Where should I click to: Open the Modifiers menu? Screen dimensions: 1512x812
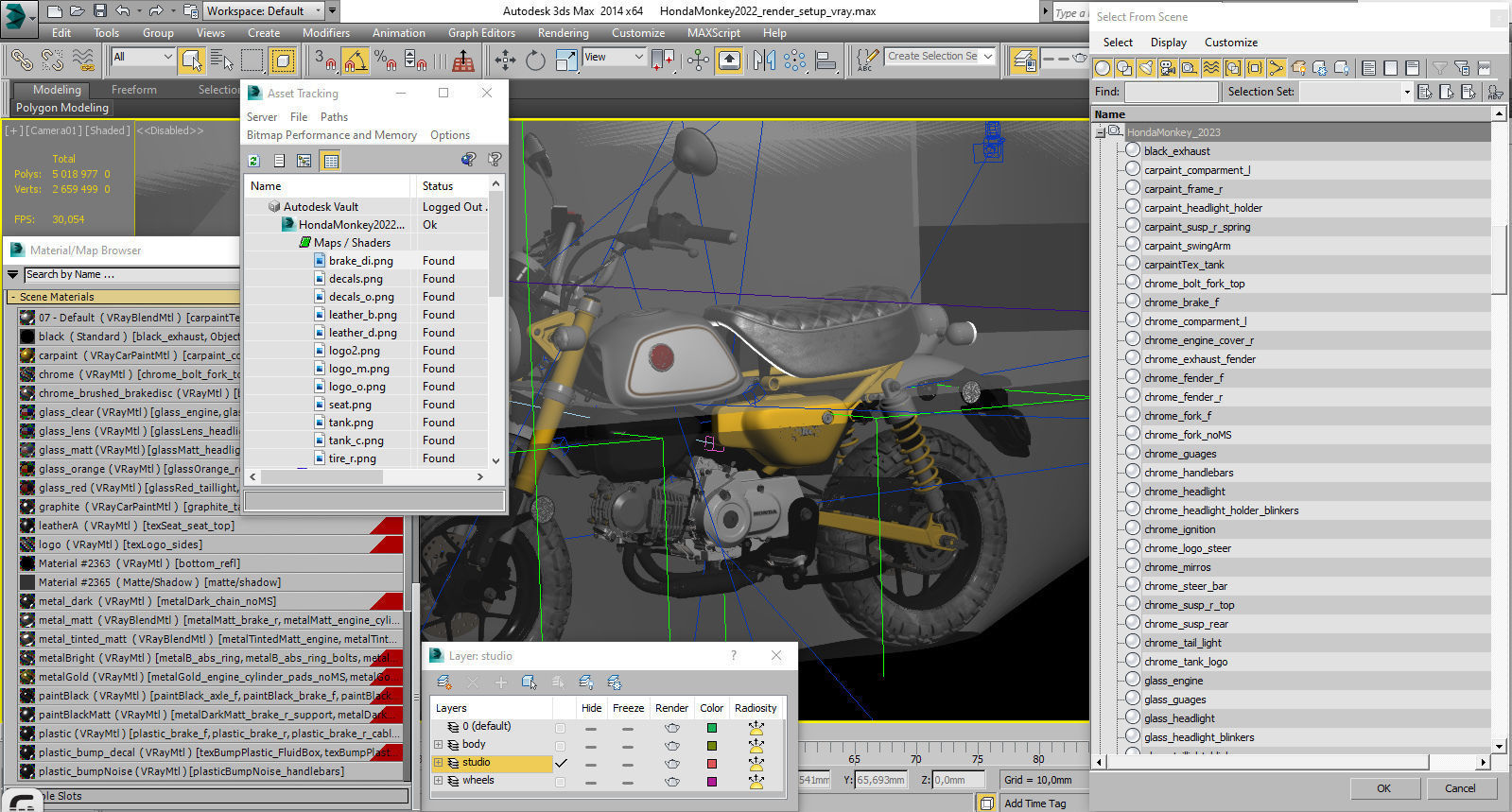coord(326,32)
